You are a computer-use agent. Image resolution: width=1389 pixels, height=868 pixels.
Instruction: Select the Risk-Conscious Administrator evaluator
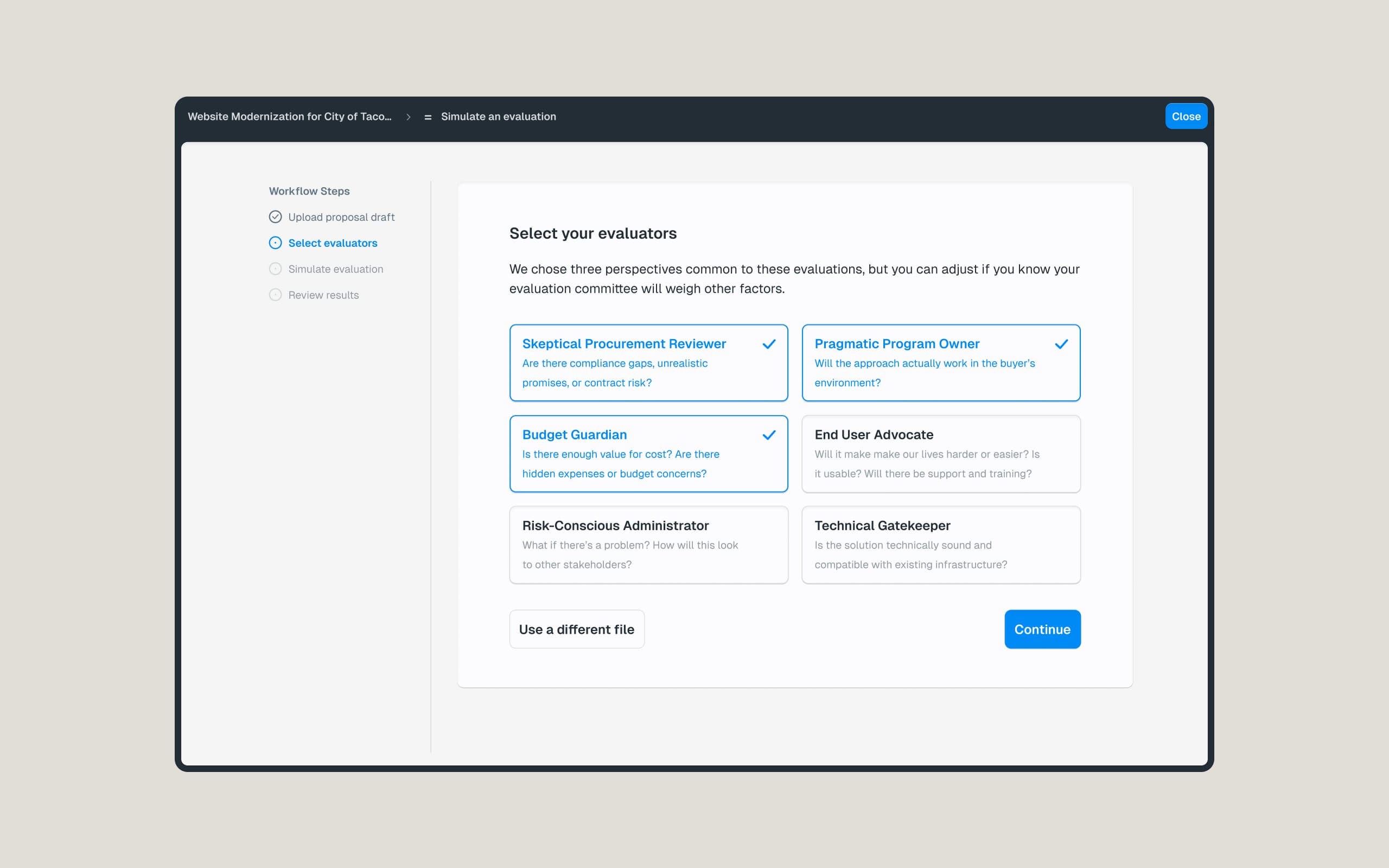[x=648, y=544]
